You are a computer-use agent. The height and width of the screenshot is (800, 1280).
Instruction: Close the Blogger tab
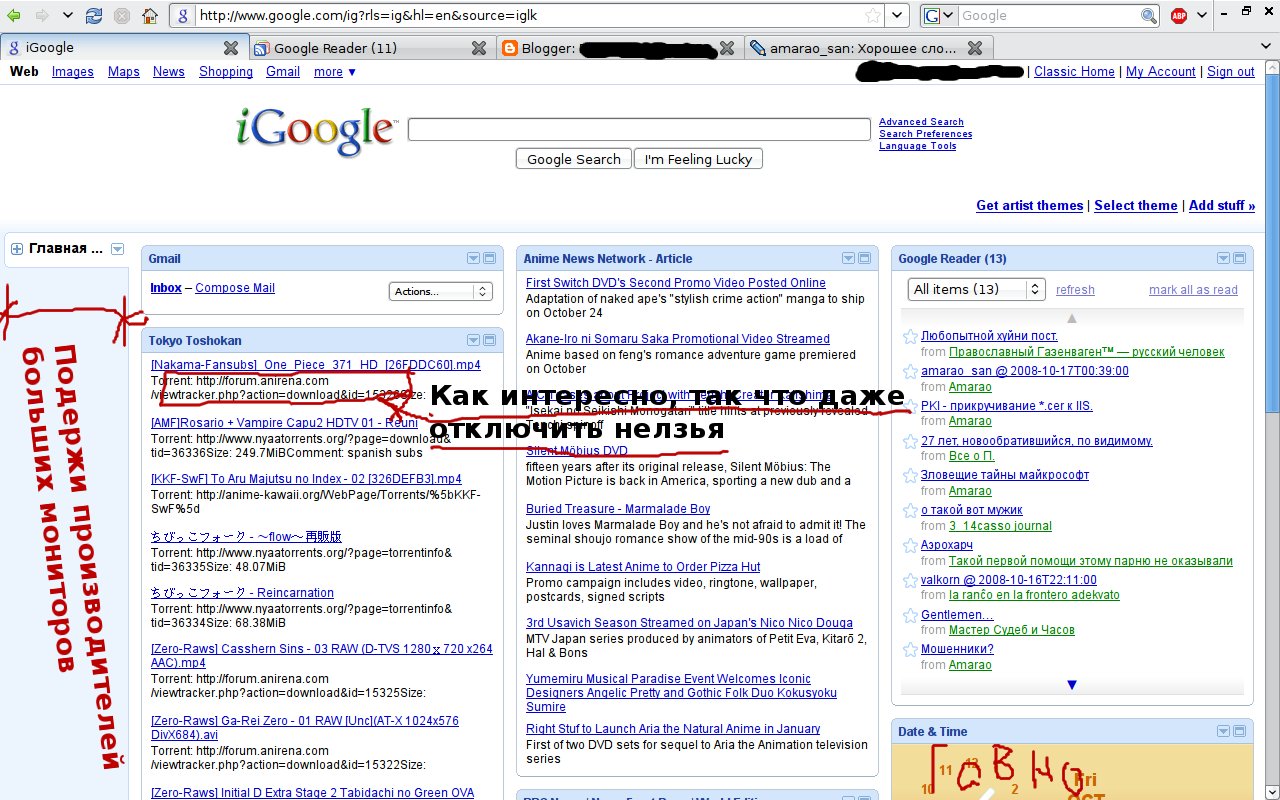[727, 48]
